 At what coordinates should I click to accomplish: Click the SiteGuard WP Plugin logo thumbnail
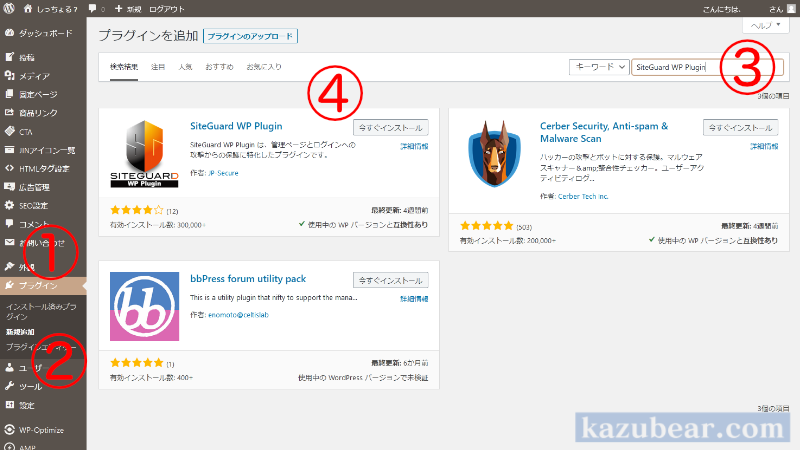(x=144, y=154)
